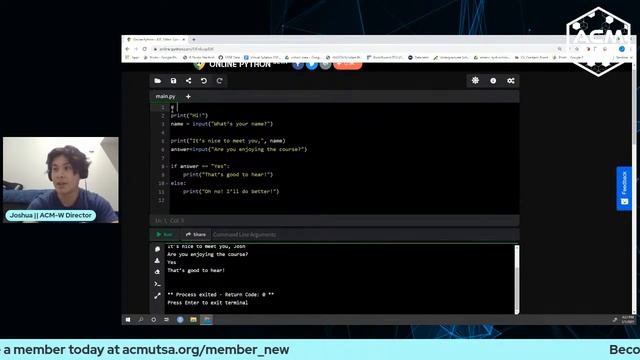Screen dimensions: 640x360
Task: Open the terminal prompt icon in sidebar
Action: pyautogui.click(x=158, y=284)
